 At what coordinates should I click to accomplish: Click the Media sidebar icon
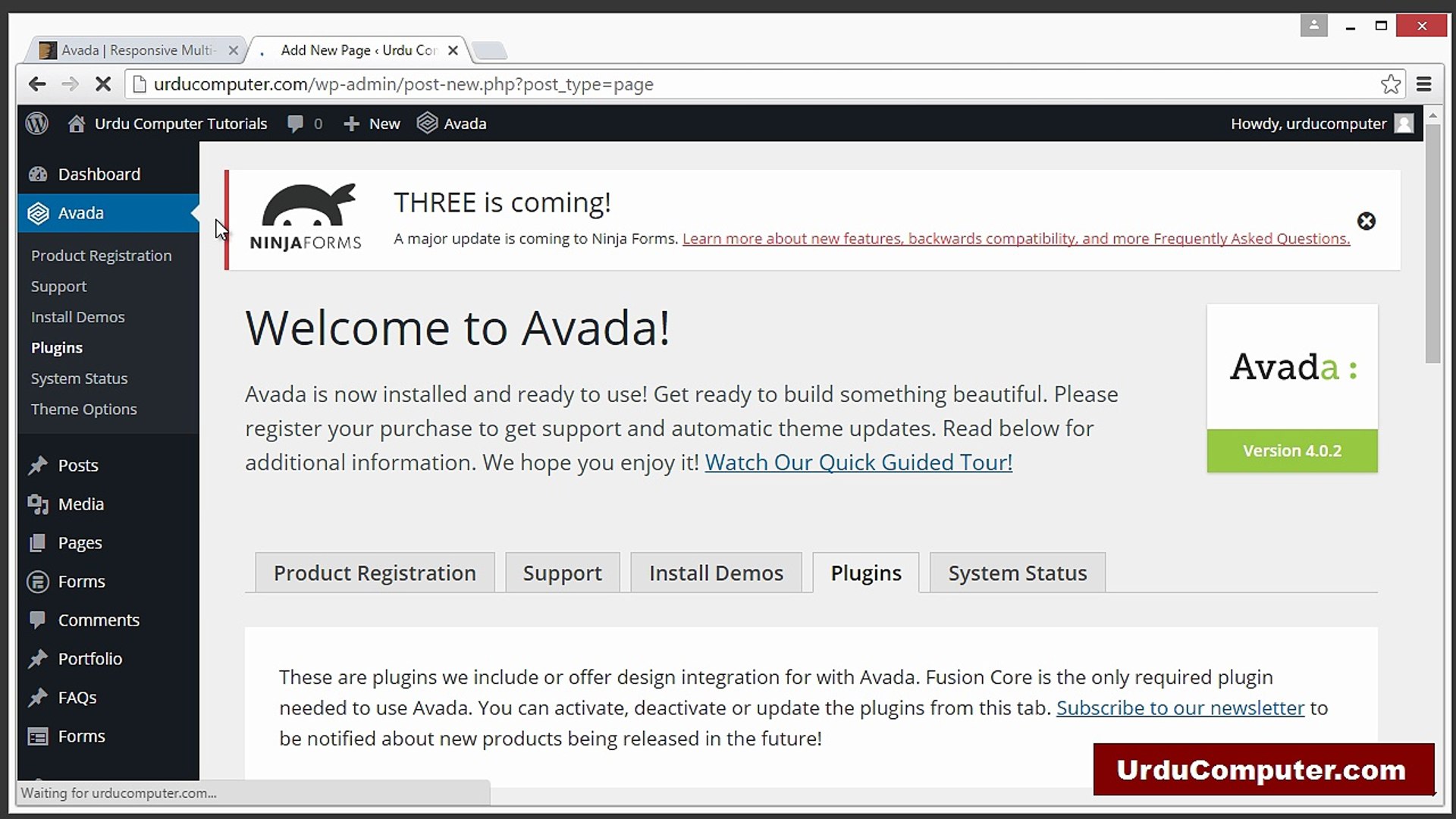38,504
